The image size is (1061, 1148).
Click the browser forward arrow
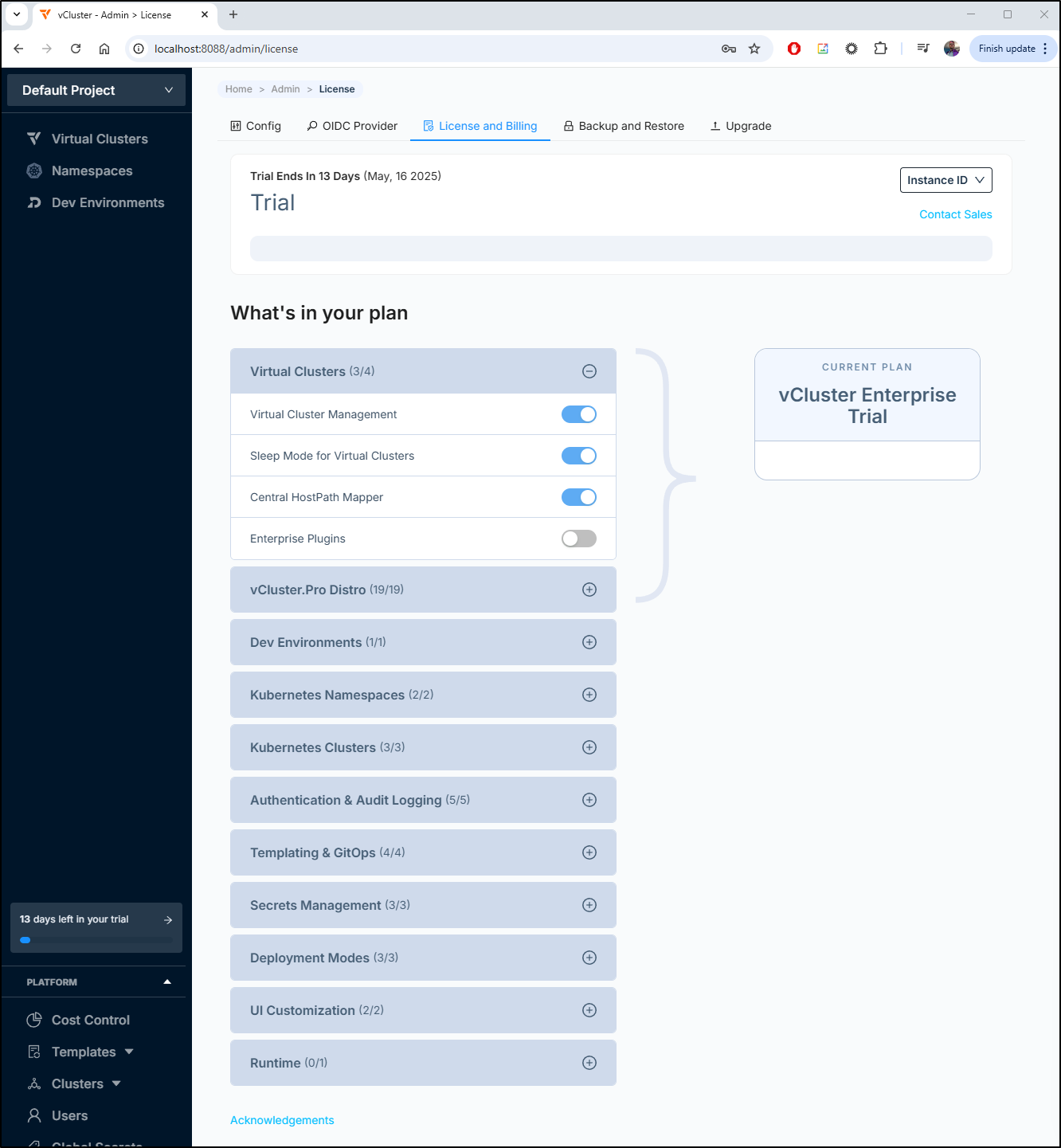[x=47, y=49]
